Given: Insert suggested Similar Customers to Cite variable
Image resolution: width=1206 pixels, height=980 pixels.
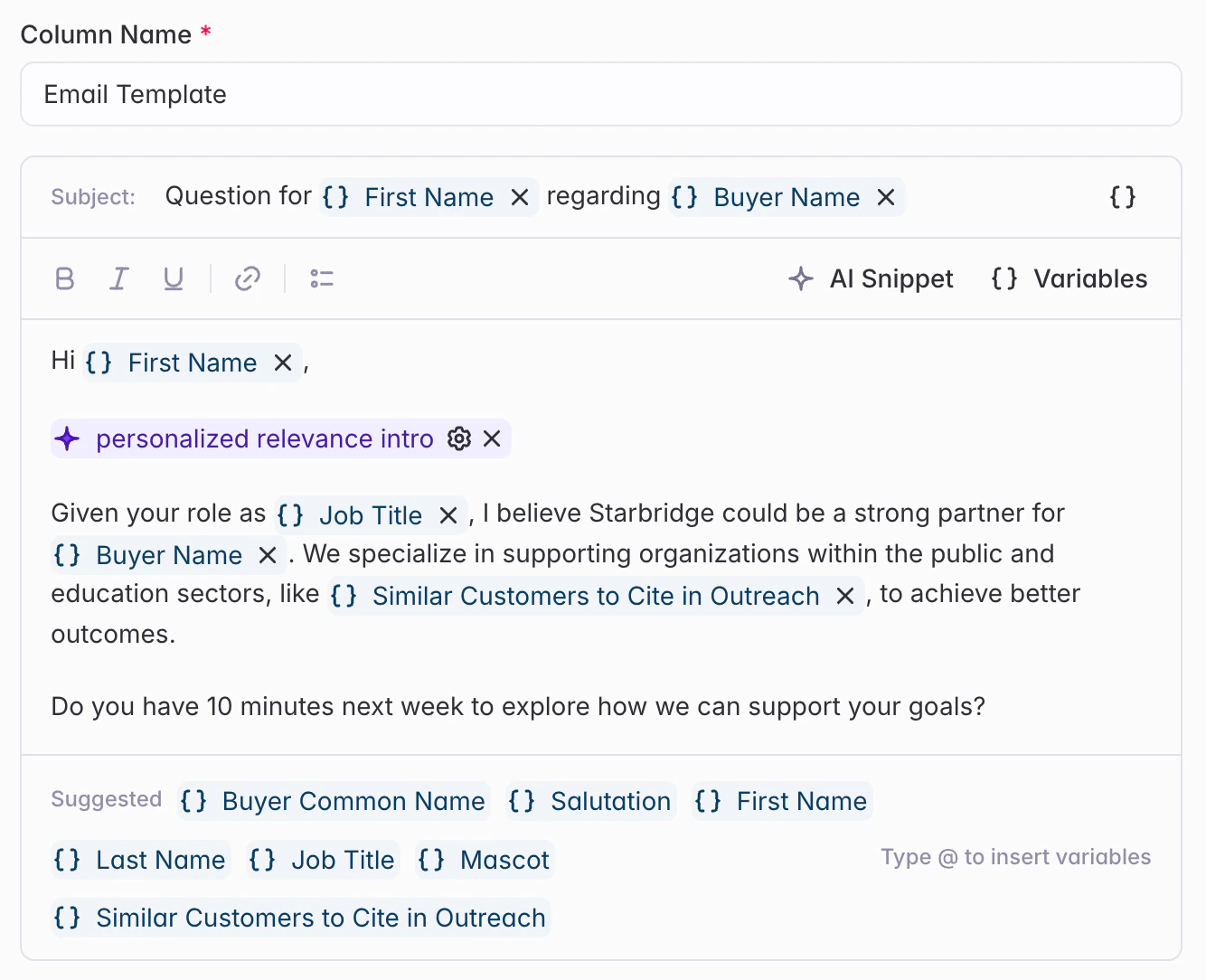Looking at the screenshot, I should click(300, 918).
